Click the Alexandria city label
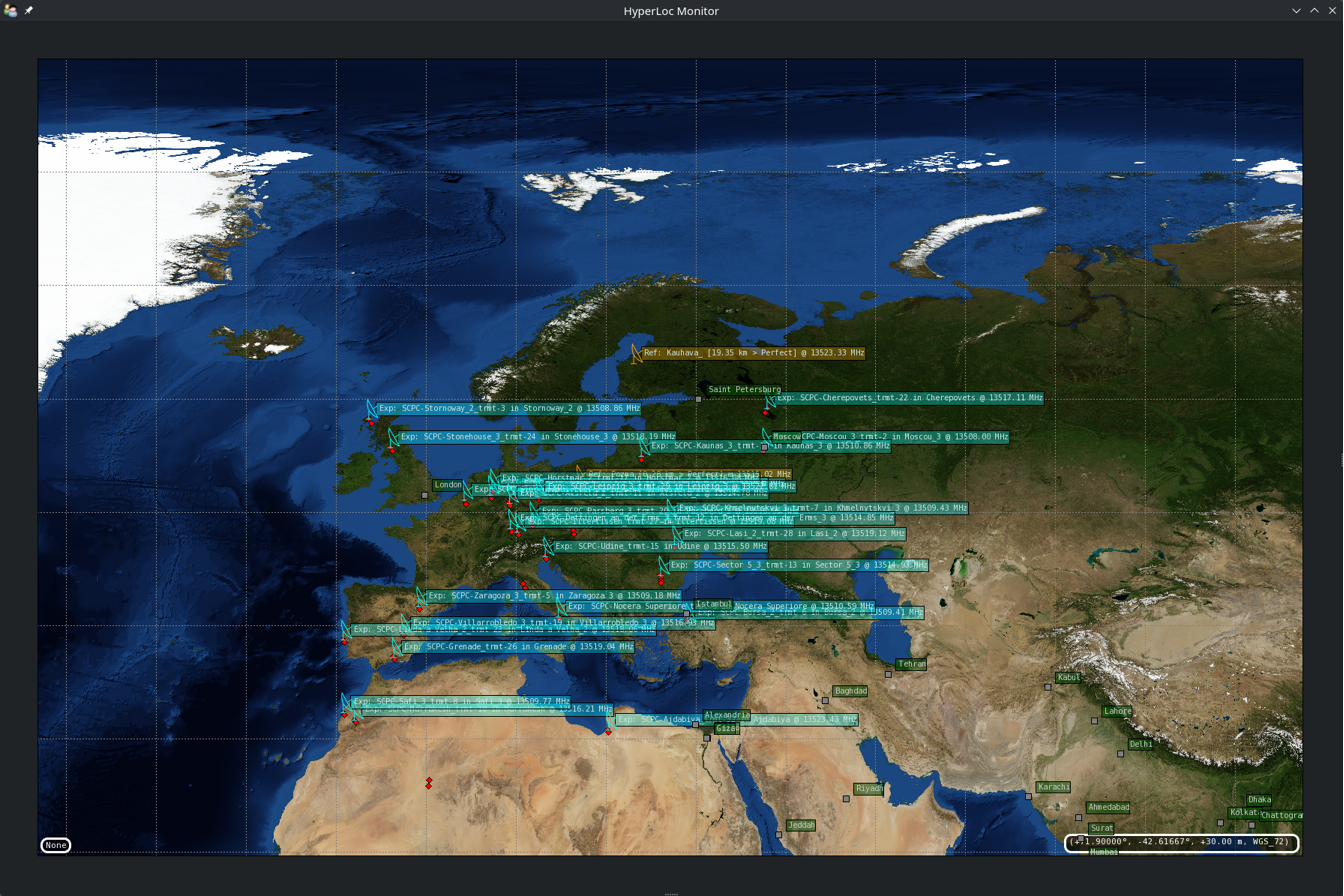The width and height of the screenshot is (1344, 896). pyautogui.click(x=727, y=715)
